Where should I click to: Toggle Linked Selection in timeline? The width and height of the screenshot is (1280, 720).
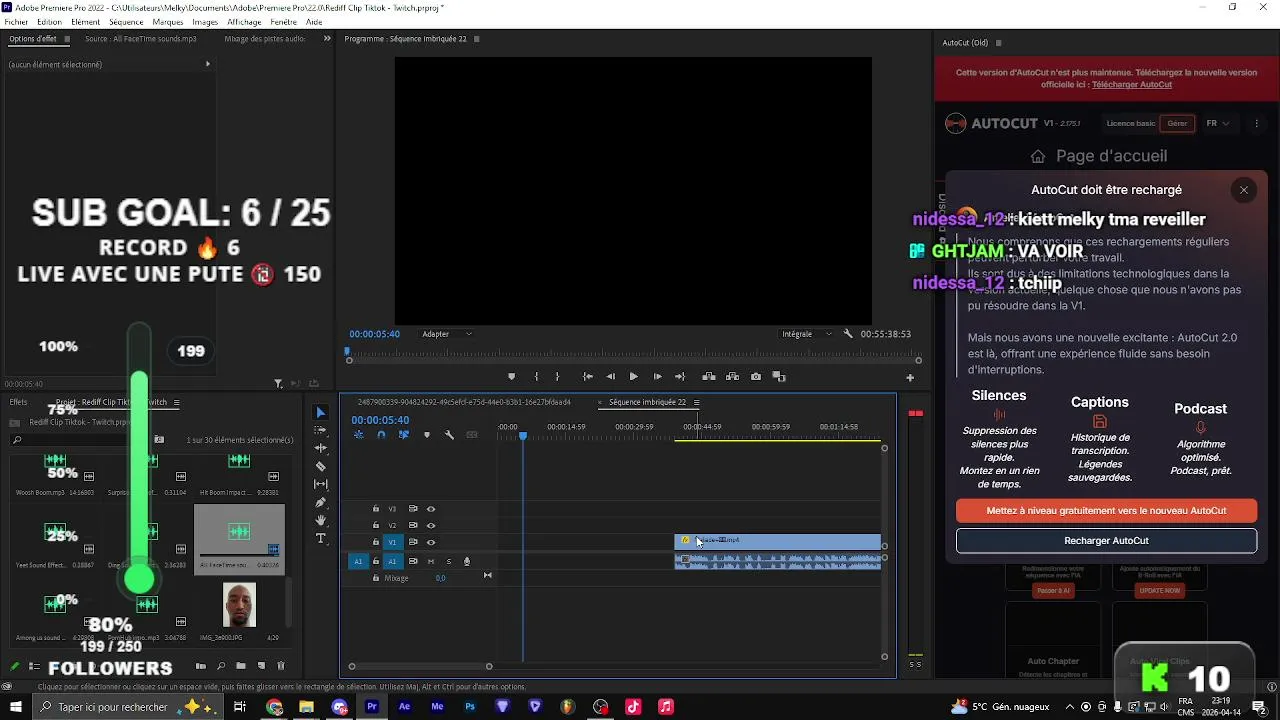point(404,435)
